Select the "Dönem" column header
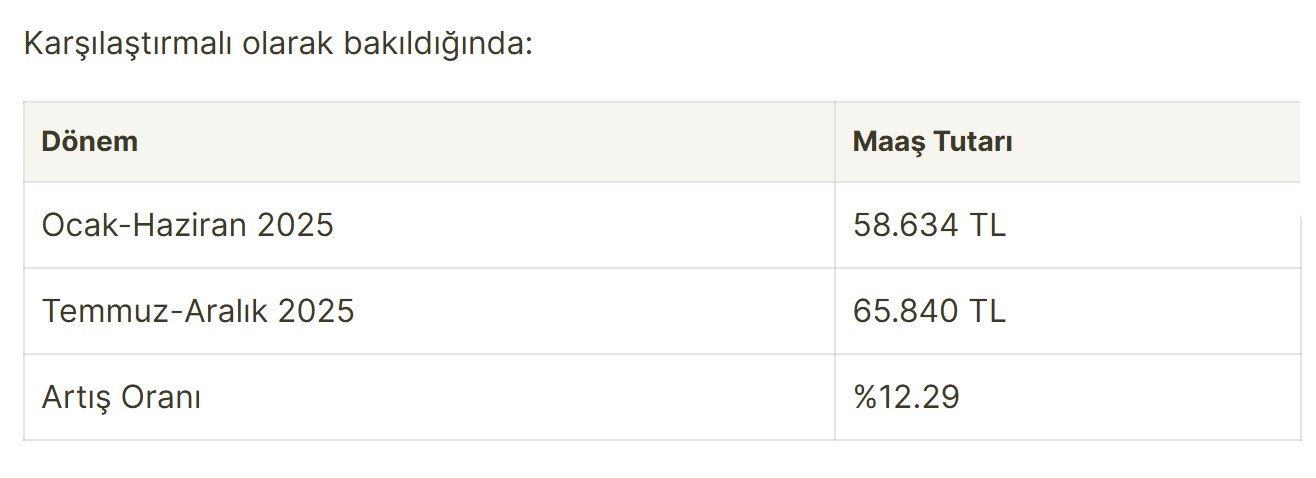1316x478 pixels. point(89,142)
